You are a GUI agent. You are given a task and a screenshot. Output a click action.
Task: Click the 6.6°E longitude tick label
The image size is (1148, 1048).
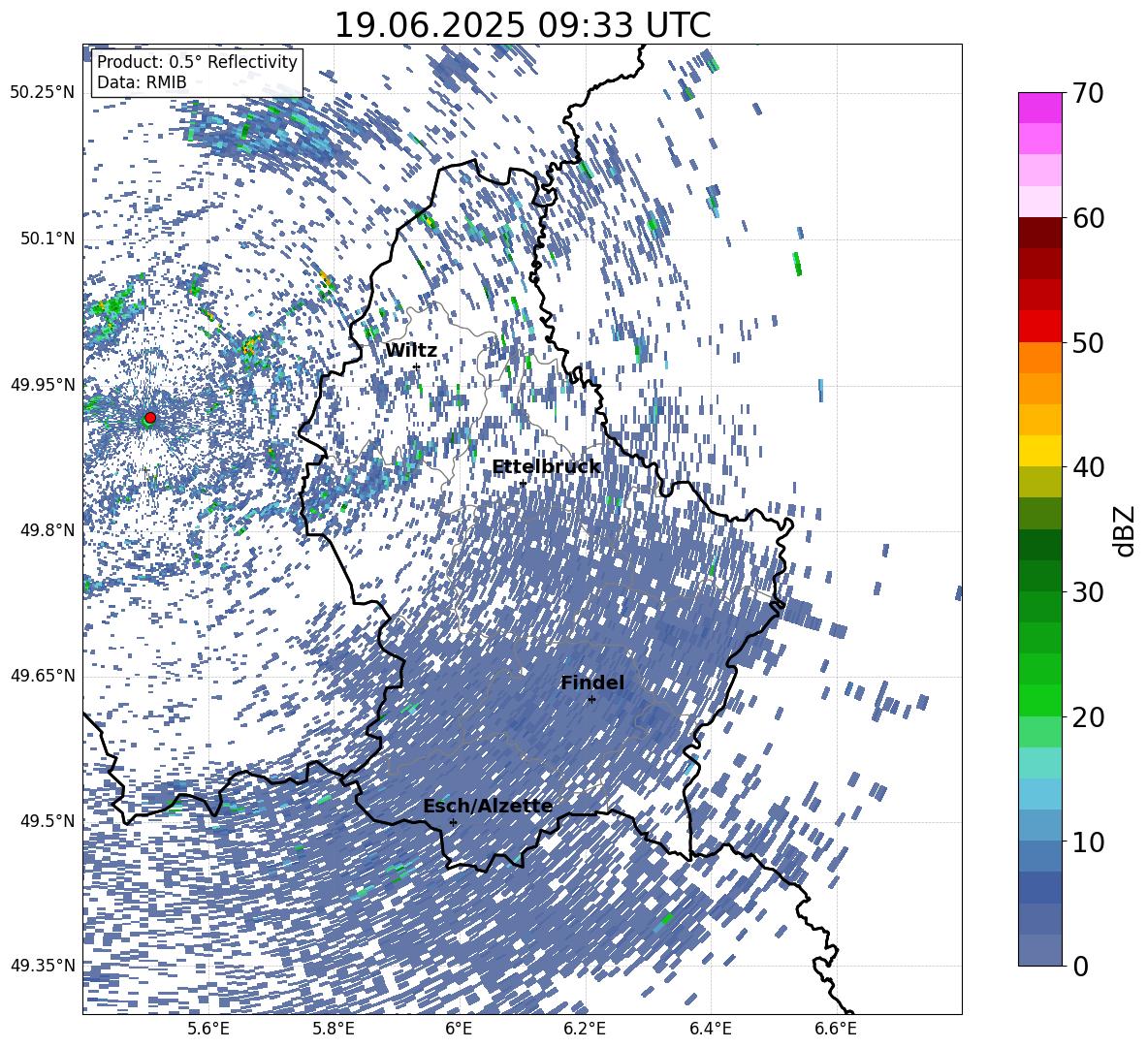click(836, 1029)
